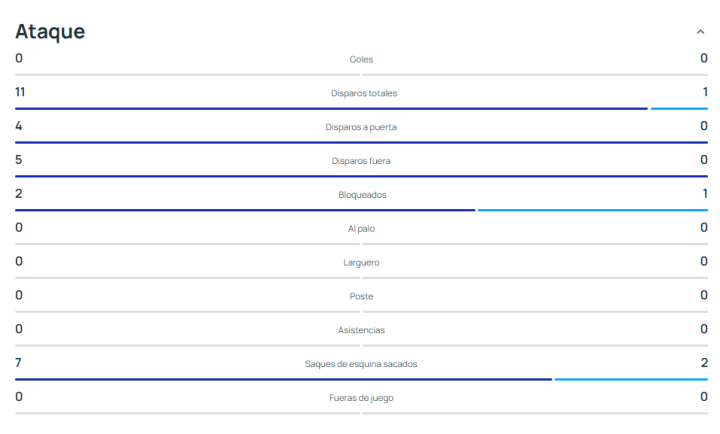Click the light blue Bloqueados bar segment
The height and width of the screenshot is (434, 720).
click(592, 210)
